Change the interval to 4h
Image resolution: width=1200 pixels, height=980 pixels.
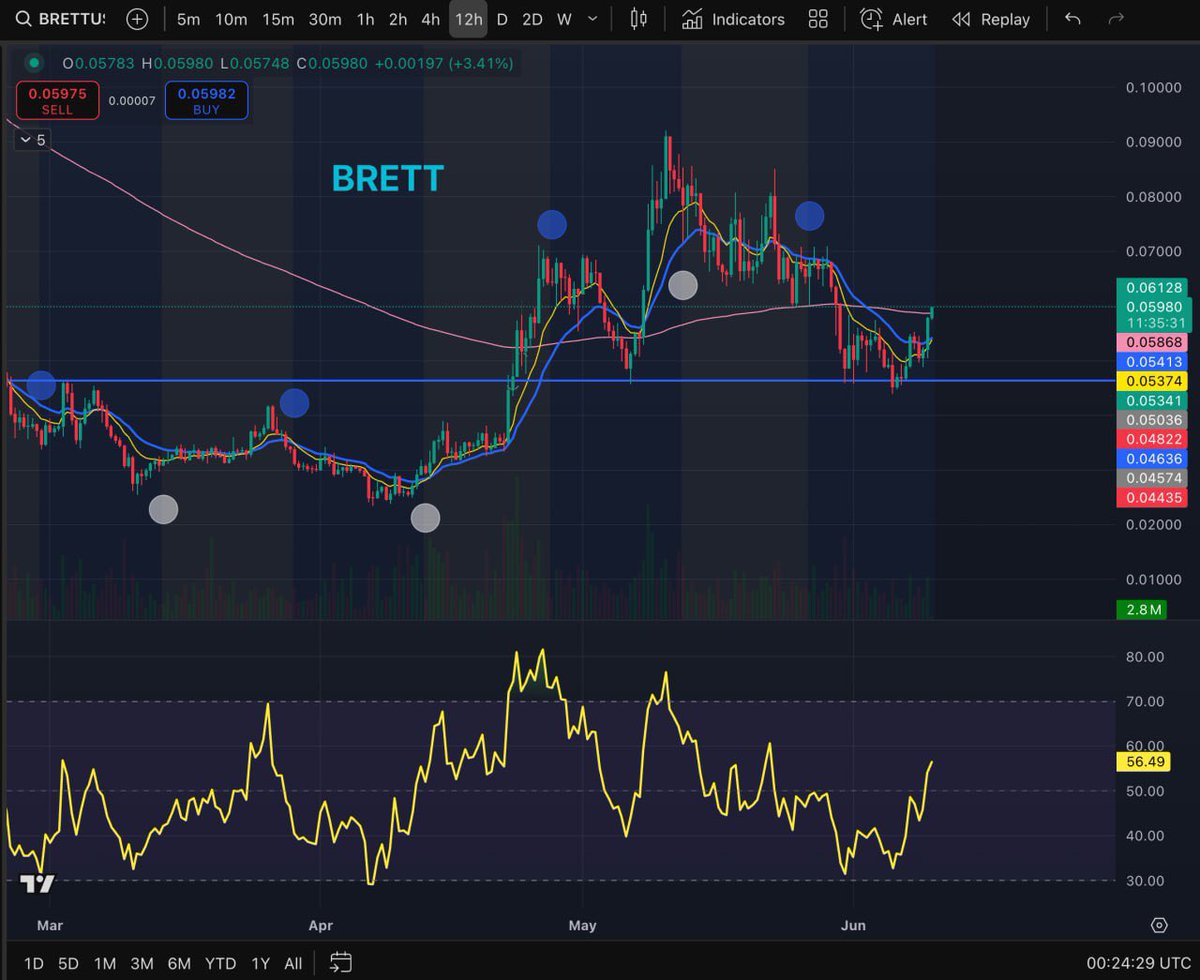tap(430, 19)
